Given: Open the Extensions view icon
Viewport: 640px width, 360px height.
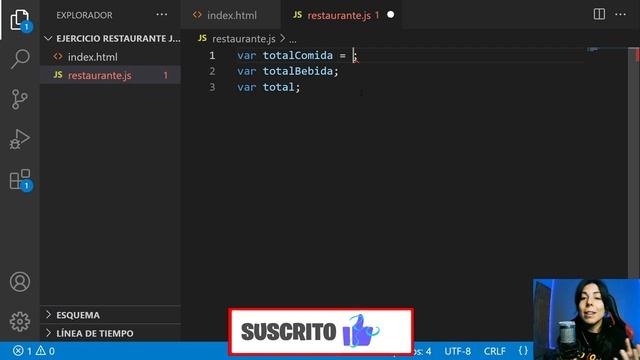Looking at the screenshot, I should pos(20,180).
